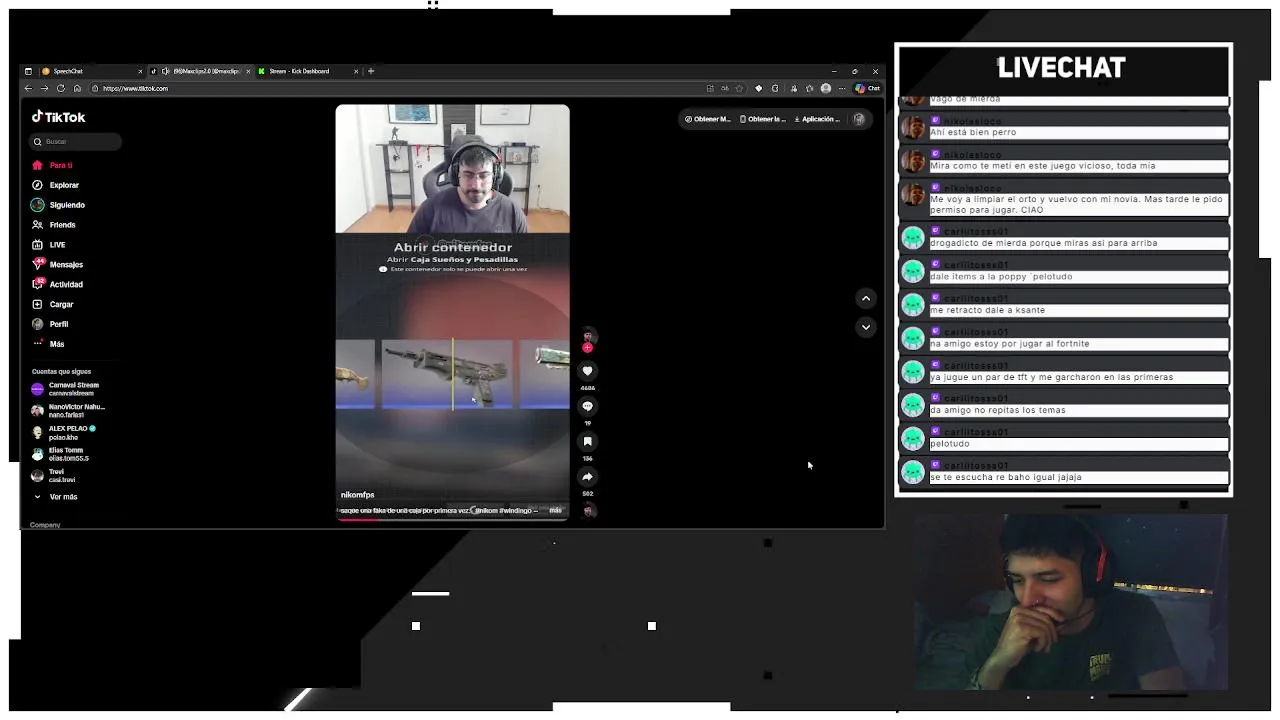Open the Friends page
1280x720 pixels.
[55, 225]
